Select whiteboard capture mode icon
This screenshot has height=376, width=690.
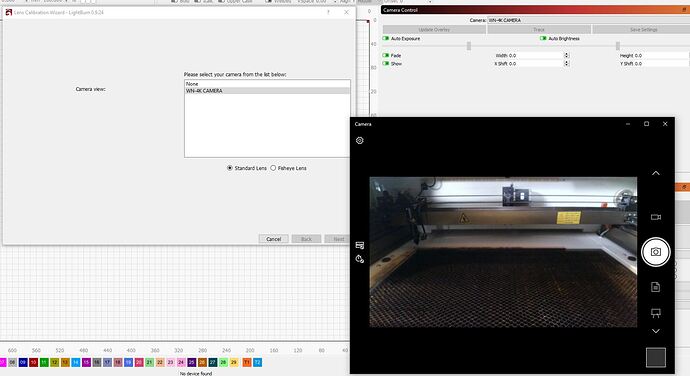click(x=656, y=313)
